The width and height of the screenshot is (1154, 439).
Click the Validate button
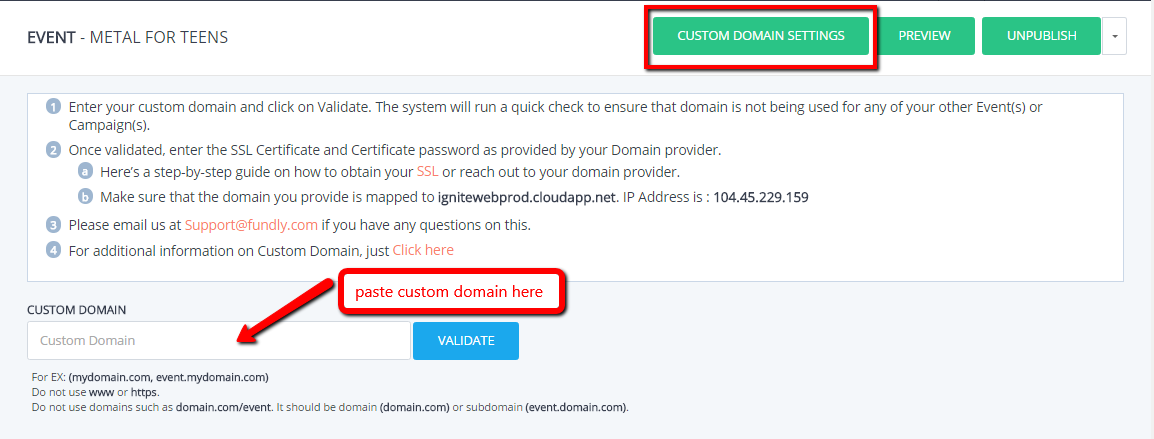(466, 340)
